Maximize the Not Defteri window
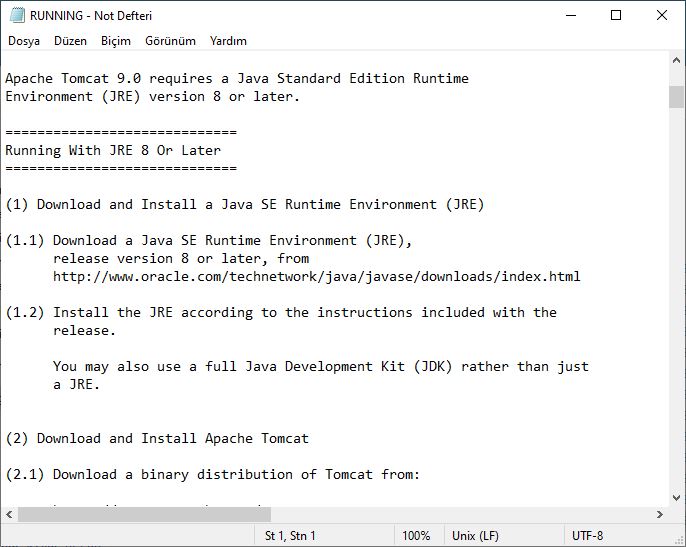Viewport: 686px width, 547px height. click(616, 15)
